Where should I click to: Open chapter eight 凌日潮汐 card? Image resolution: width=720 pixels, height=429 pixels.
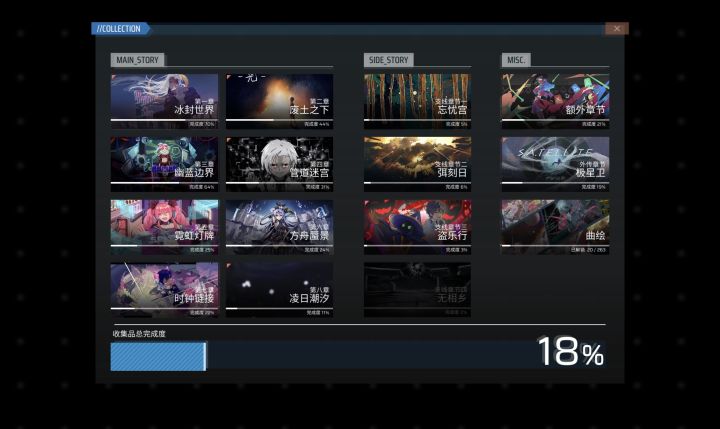280,290
